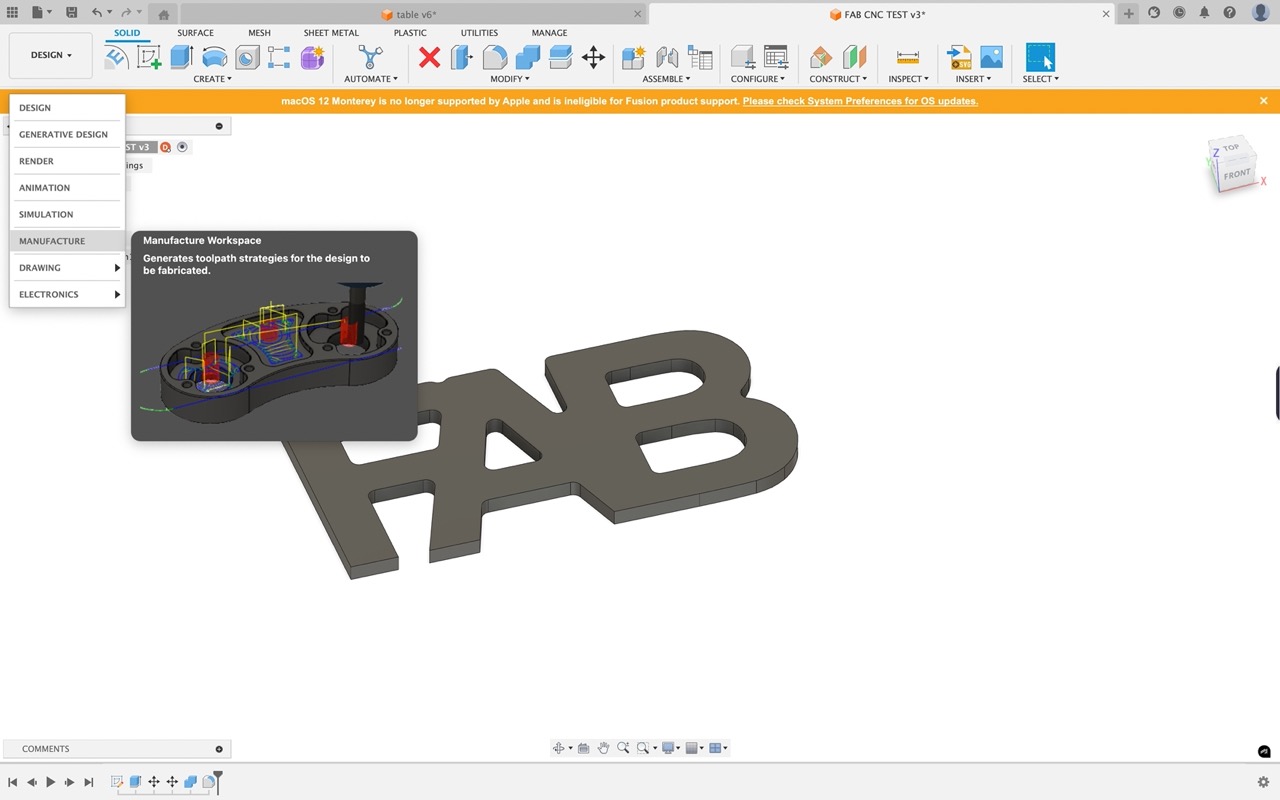
Task: Open the INSPECT dropdown
Action: coord(908,79)
